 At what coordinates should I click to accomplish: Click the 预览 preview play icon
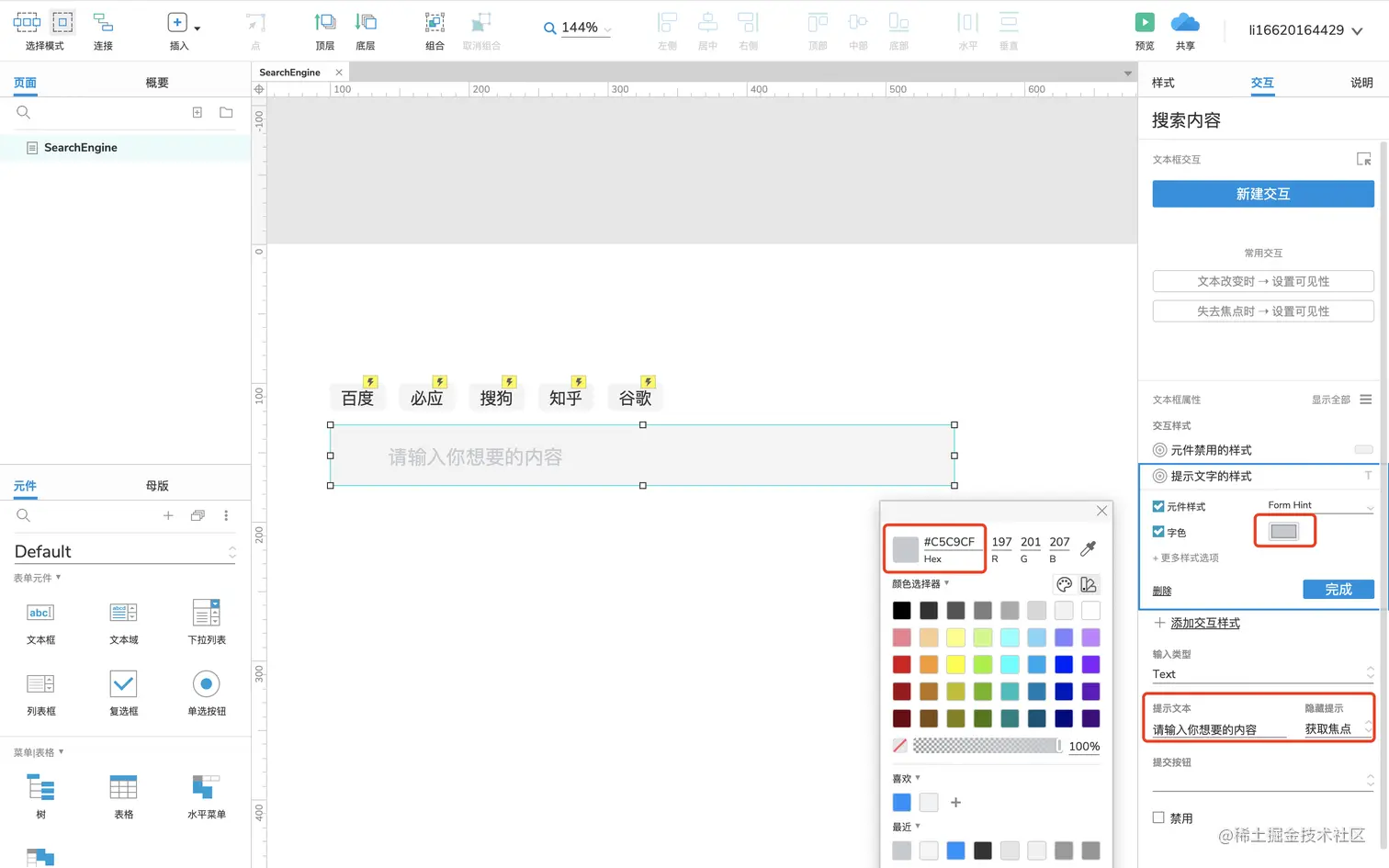[x=1145, y=23]
